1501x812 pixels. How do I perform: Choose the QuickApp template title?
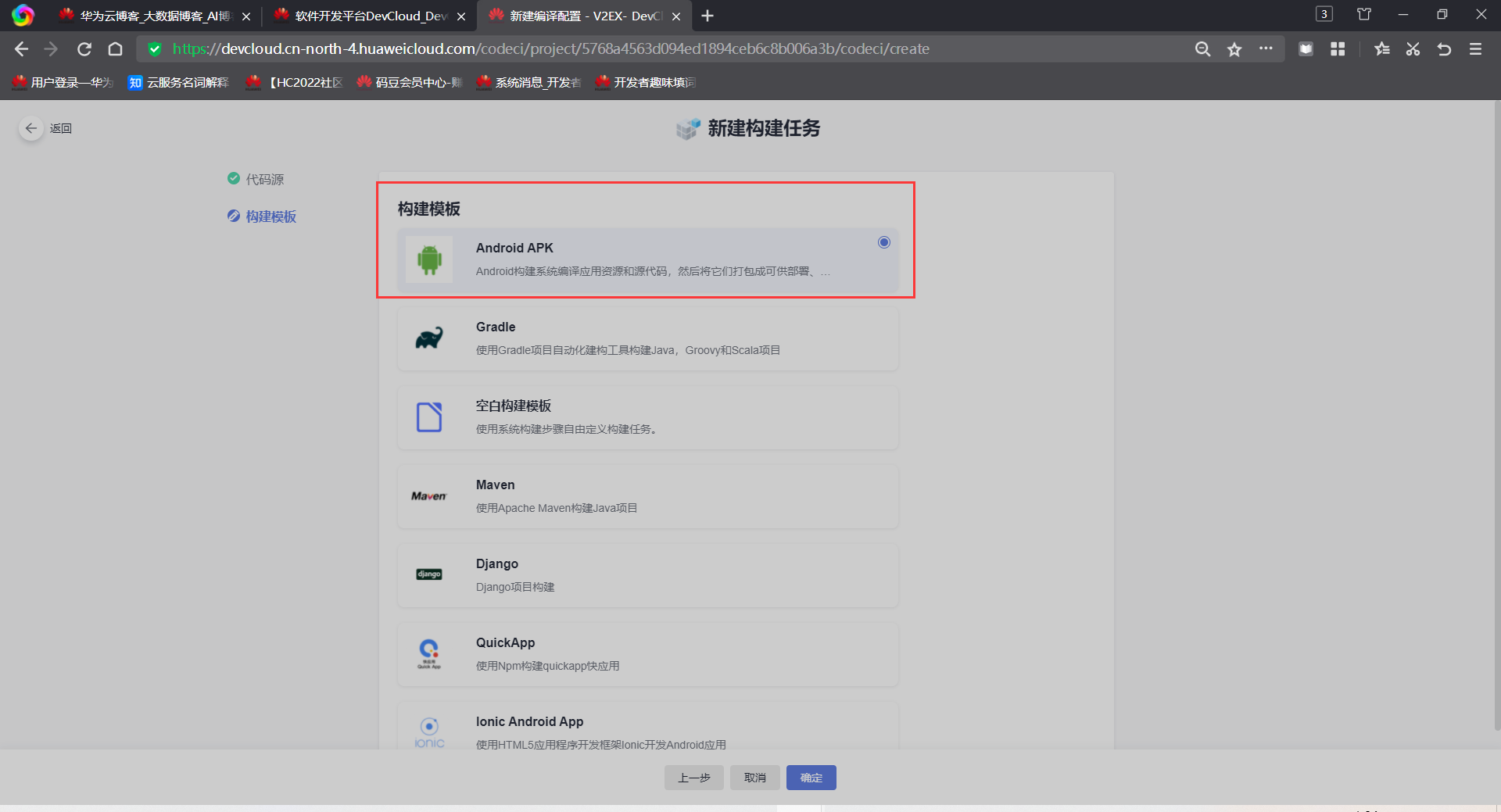(x=506, y=642)
